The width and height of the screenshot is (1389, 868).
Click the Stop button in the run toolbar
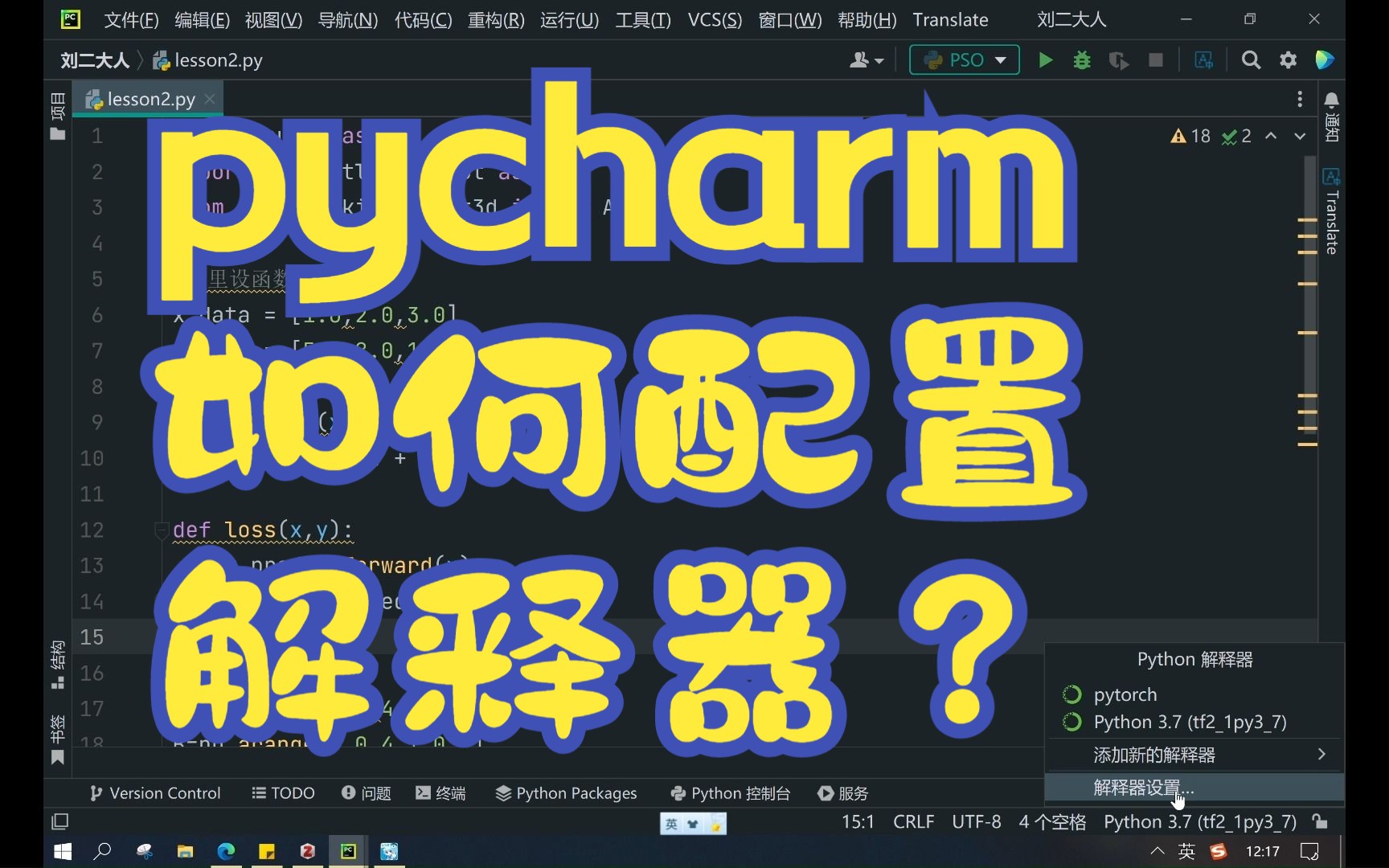[x=1156, y=60]
